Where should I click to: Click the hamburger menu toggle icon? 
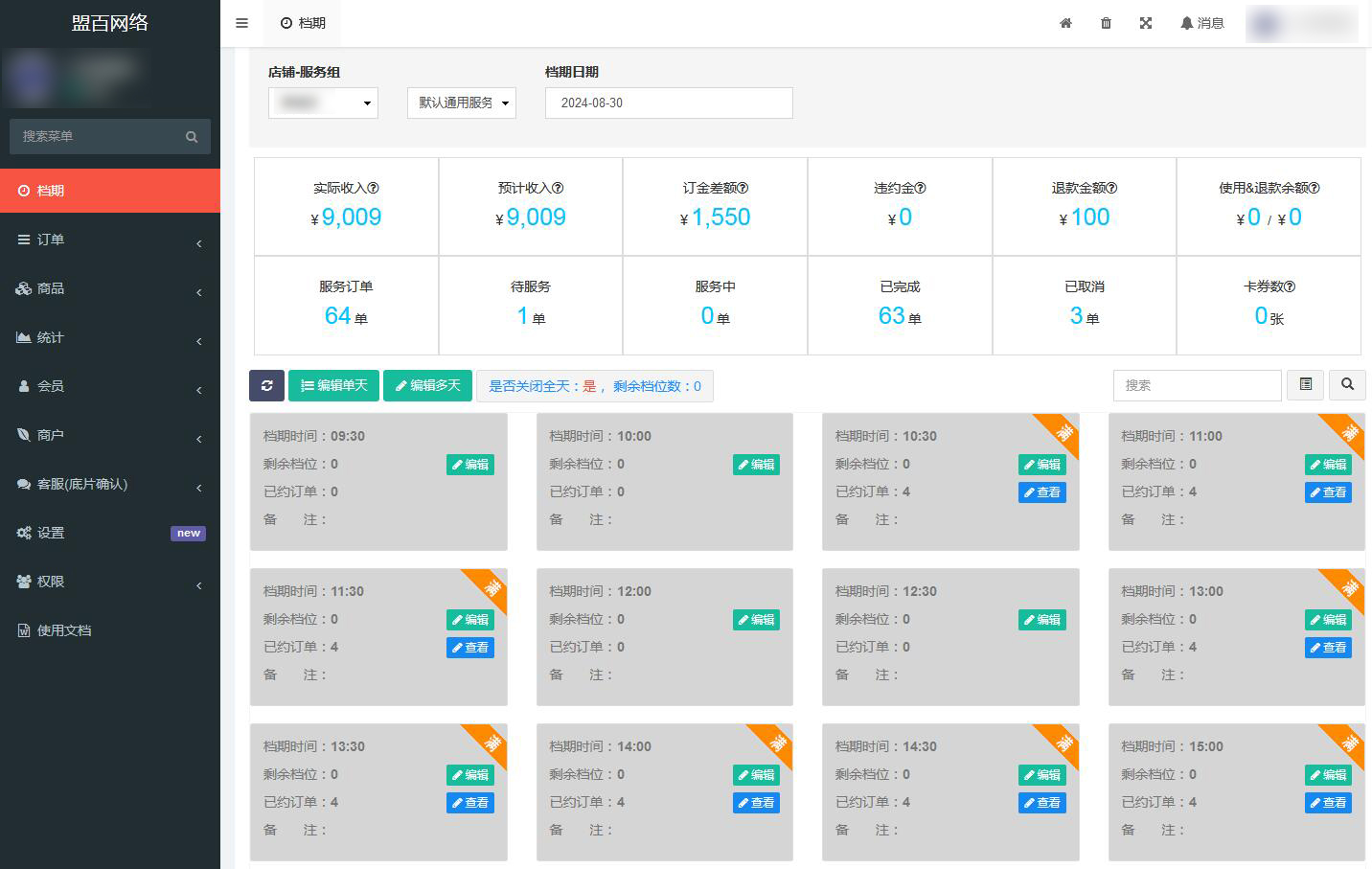point(241,23)
